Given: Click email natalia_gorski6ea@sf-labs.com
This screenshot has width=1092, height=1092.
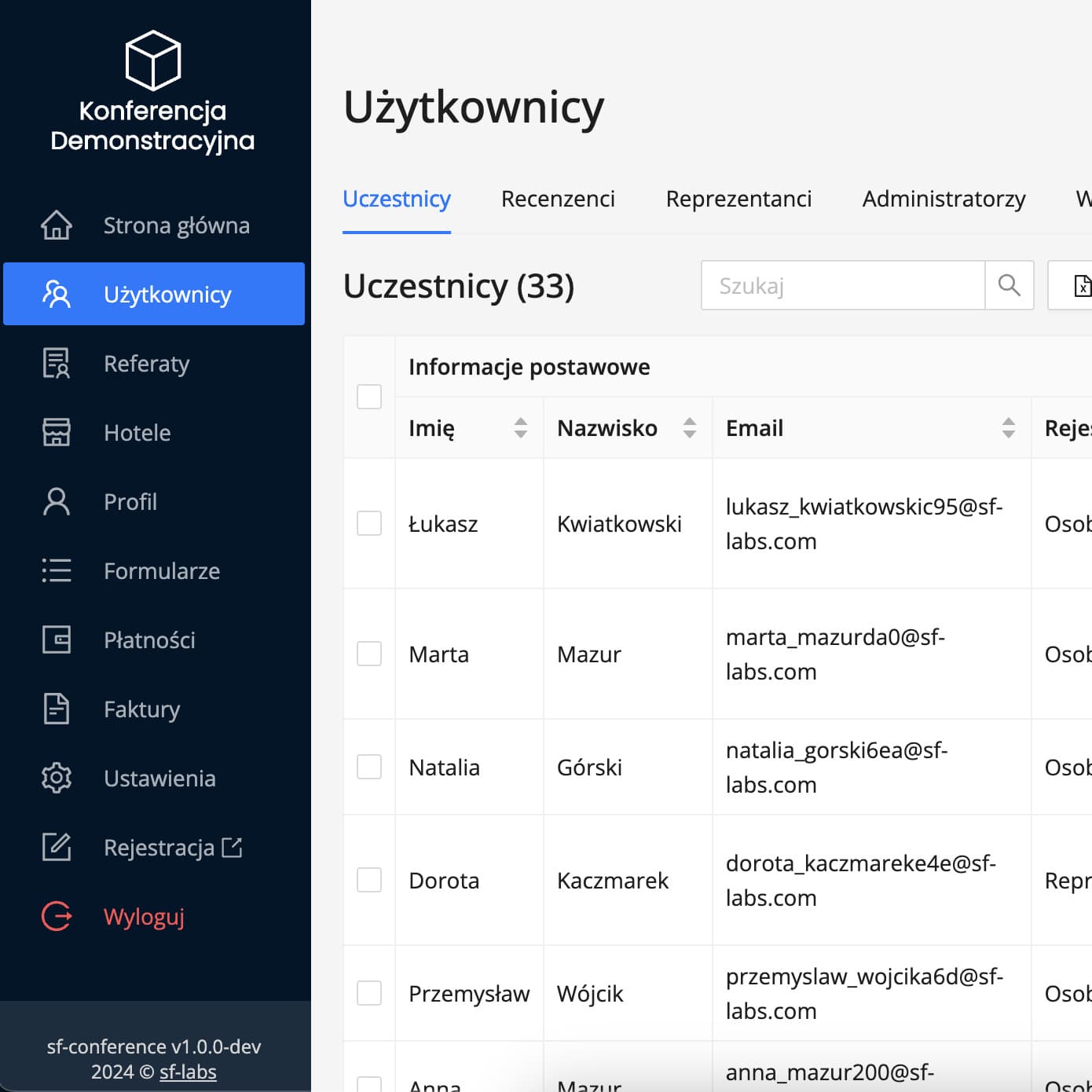Looking at the screenshot, I should click(x=837, y=767).
